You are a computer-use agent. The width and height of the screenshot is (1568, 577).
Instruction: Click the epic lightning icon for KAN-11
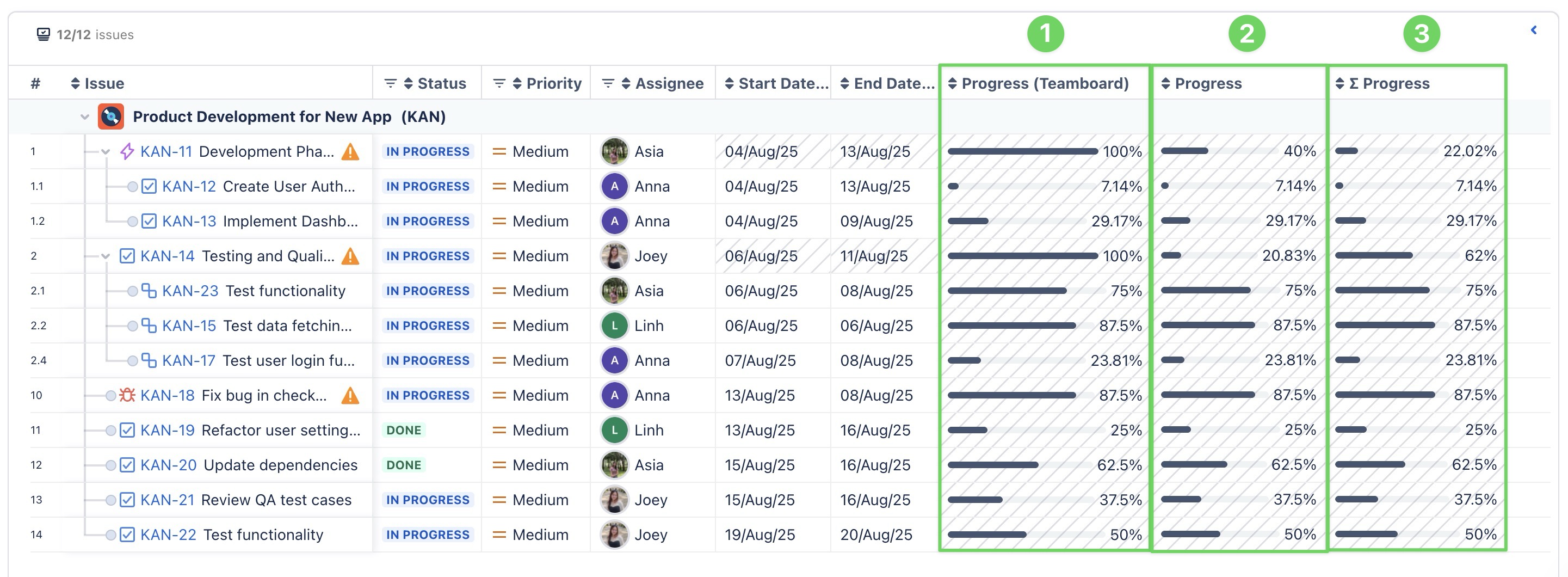(127, 152)
